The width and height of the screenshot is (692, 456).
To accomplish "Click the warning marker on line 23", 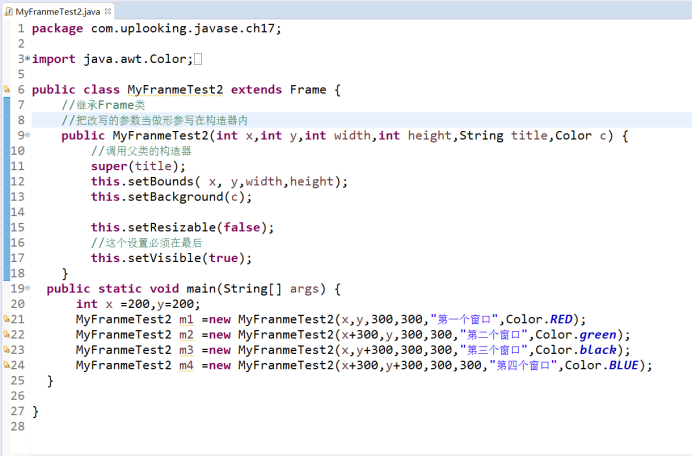I will (x=7, y=350).
